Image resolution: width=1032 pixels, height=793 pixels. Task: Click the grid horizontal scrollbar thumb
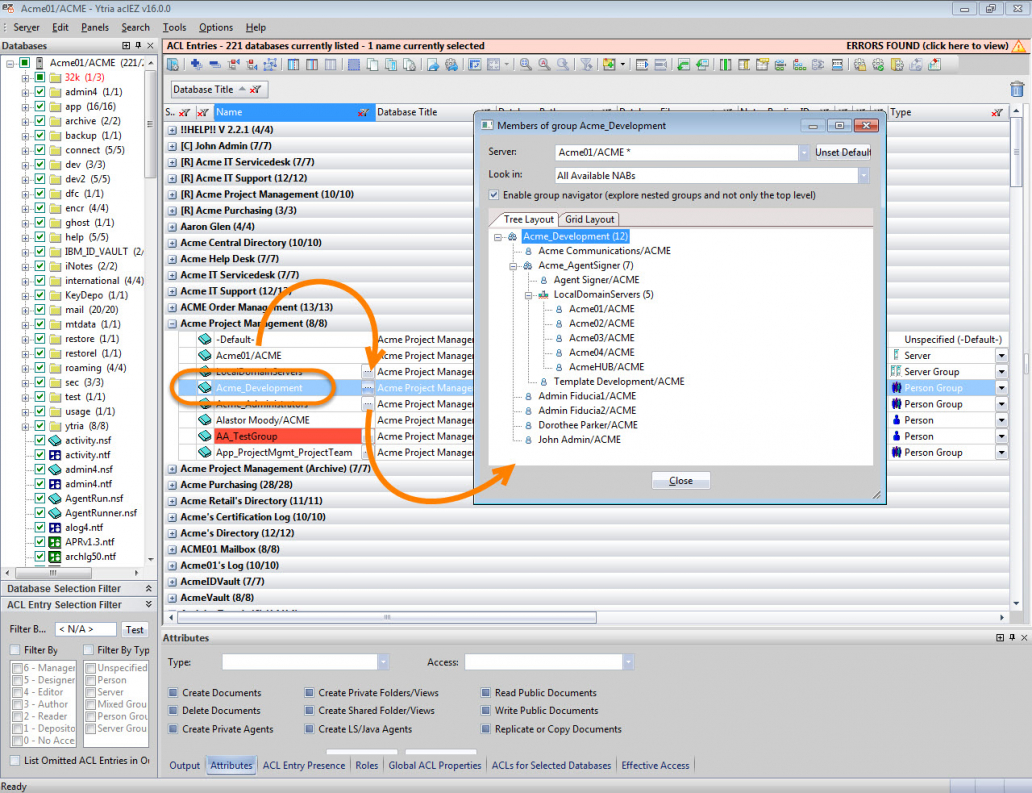tap(387, 617)
